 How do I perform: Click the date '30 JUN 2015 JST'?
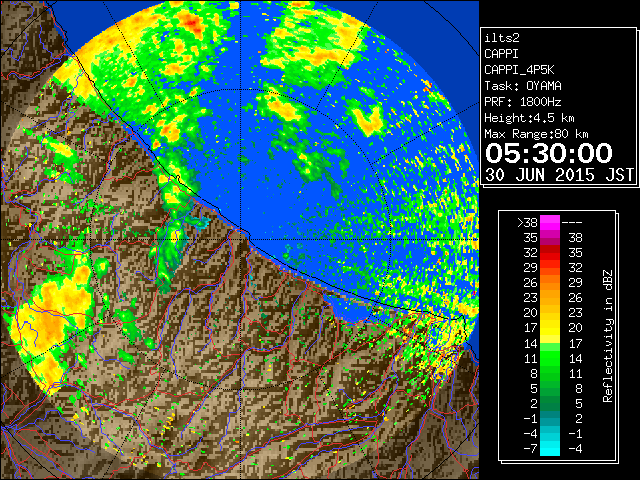[559, 175]
